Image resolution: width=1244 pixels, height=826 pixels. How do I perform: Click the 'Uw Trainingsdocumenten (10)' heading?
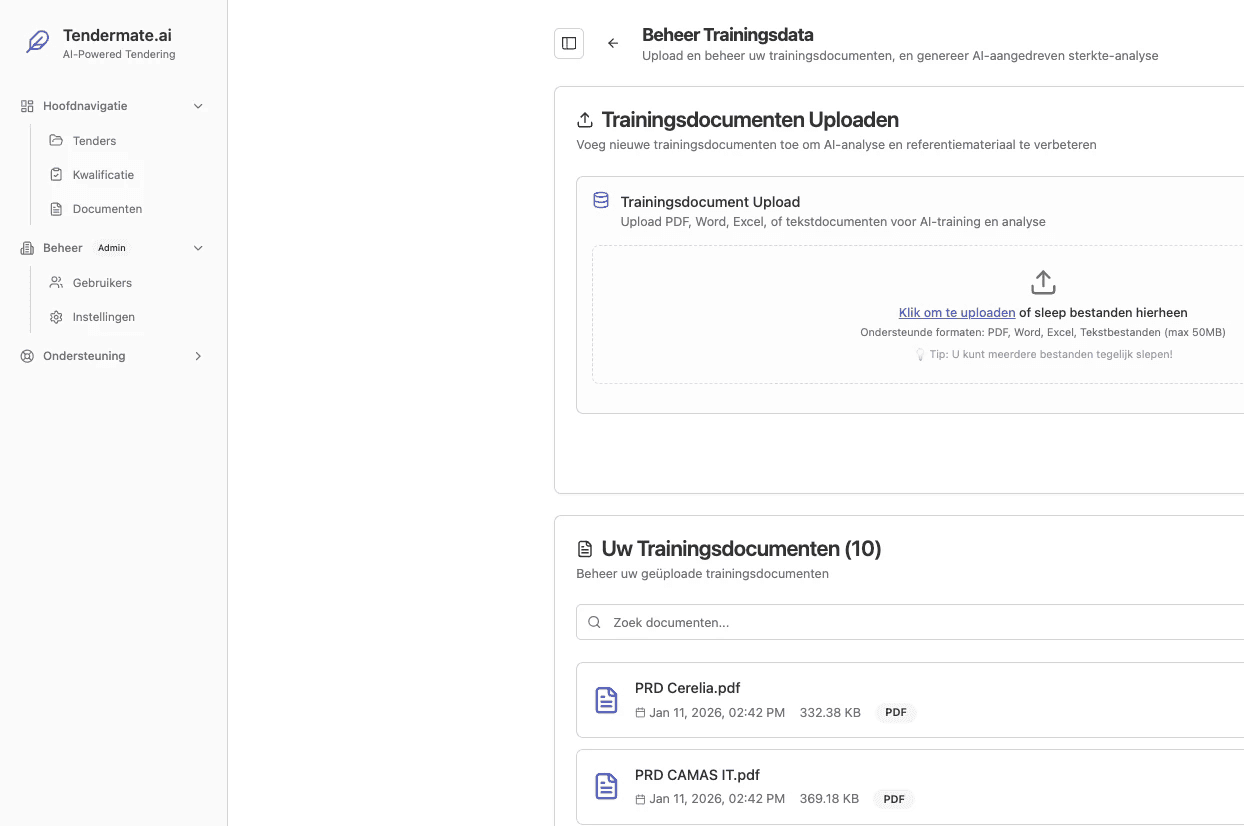pyautogui.click(x=741, y=549)
